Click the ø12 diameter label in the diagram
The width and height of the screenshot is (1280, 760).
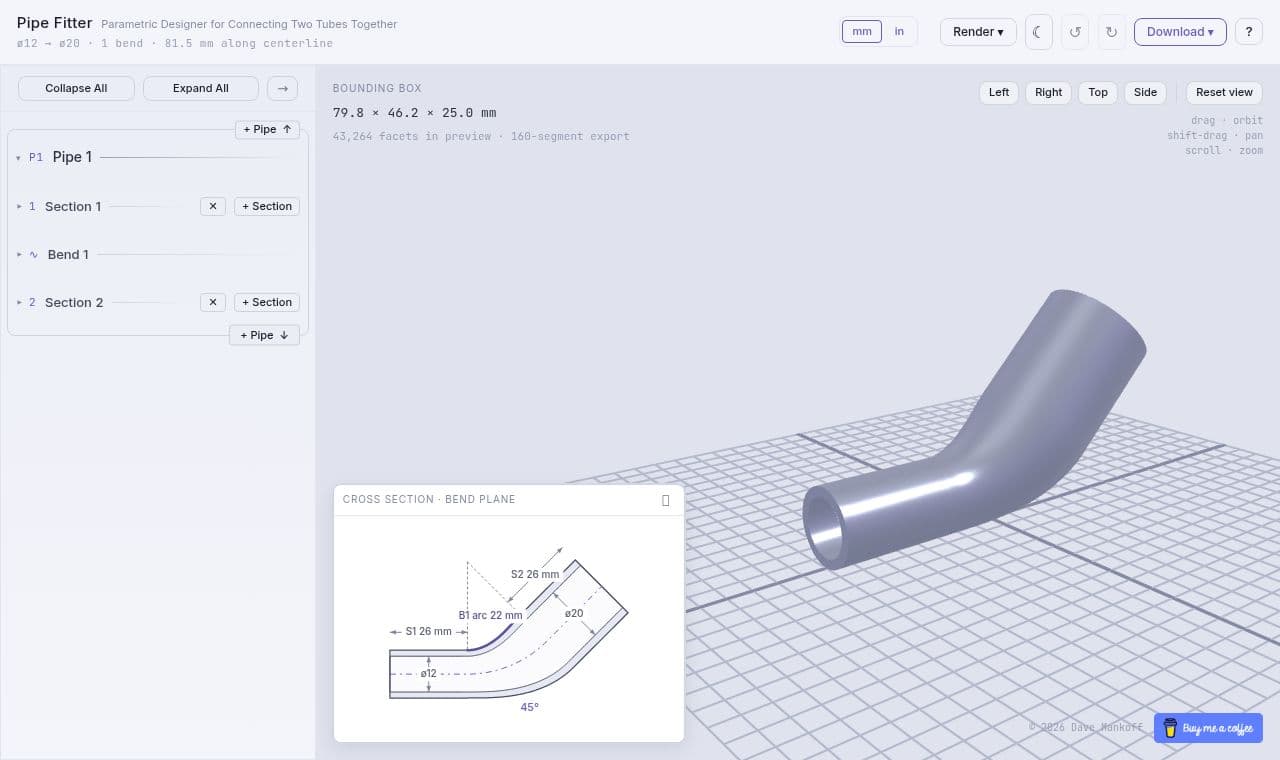coord(429,673)
